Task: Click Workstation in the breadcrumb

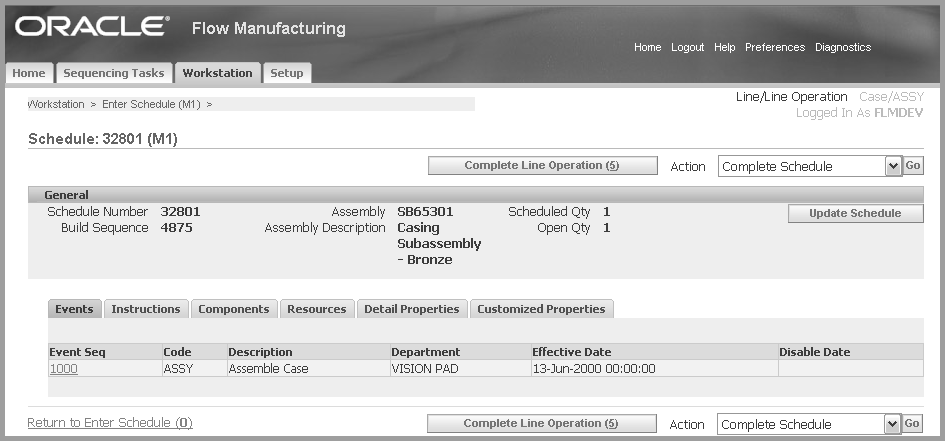Action: pos(56,104)
